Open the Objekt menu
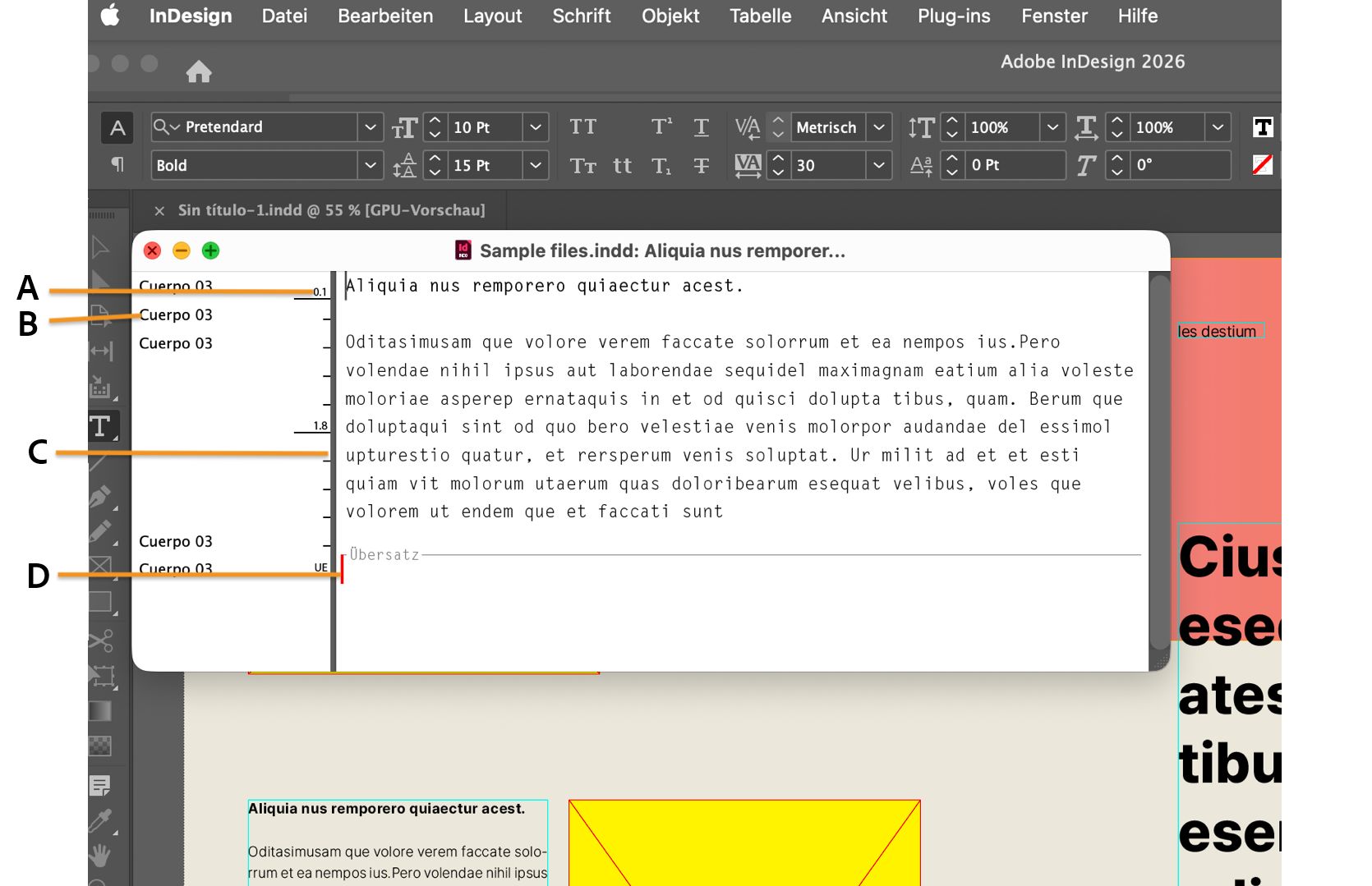Viewport: 1372px width, 886px height. coord(670,16)
